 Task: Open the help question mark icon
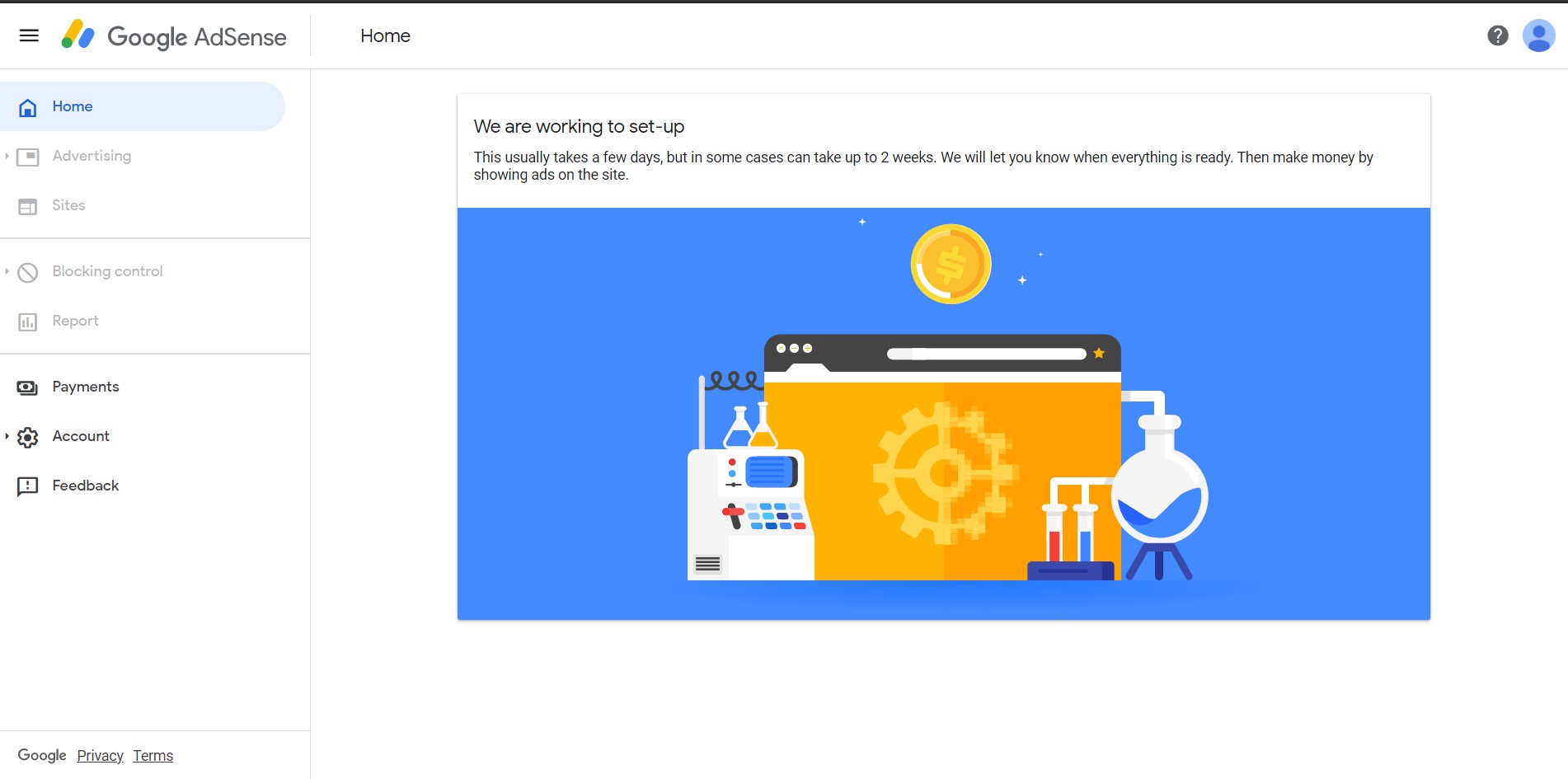coord(1496,35)
